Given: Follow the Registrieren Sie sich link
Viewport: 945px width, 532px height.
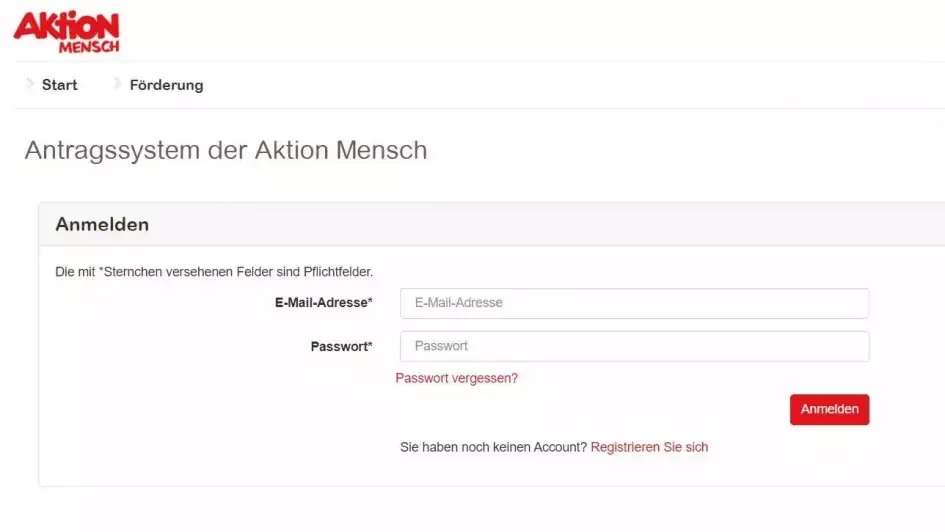Looking at the screenshot, I should pos(649,447).
